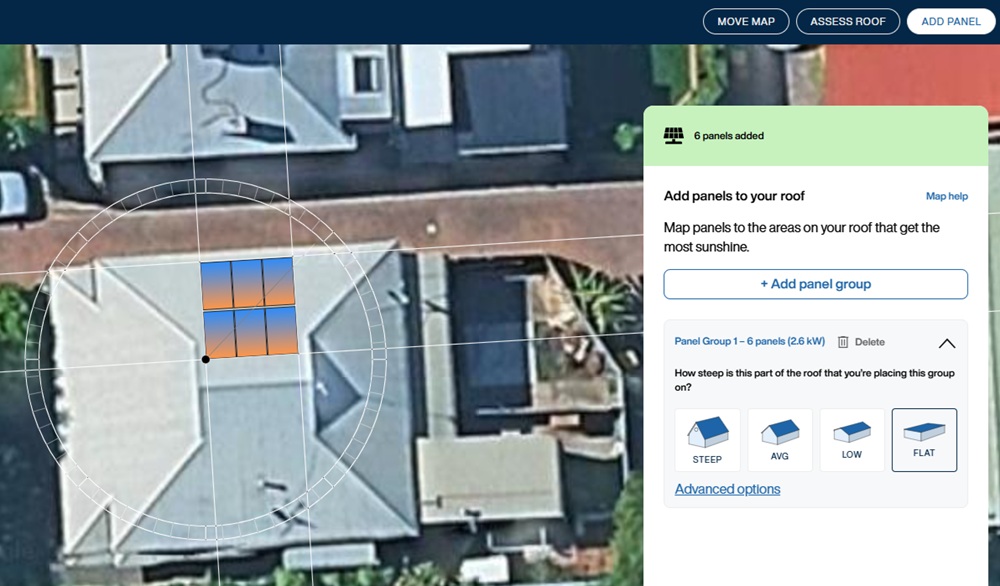Select the Add Panel mode

950,22
